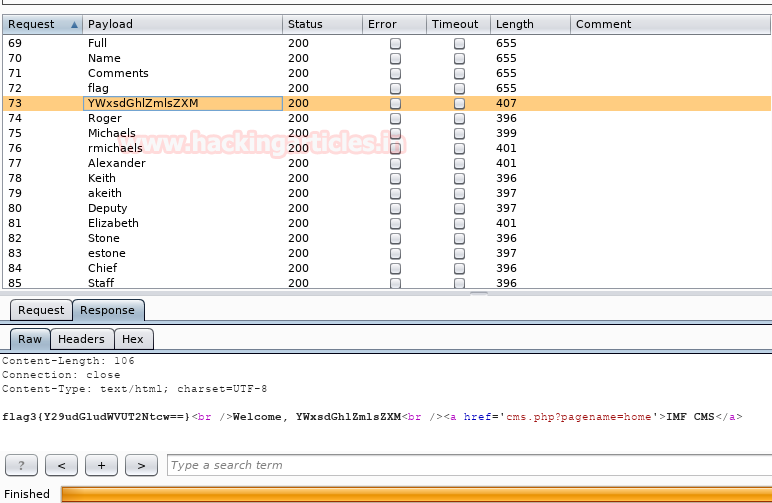
Task: Select the Michaels payload row
Action: 386,133
